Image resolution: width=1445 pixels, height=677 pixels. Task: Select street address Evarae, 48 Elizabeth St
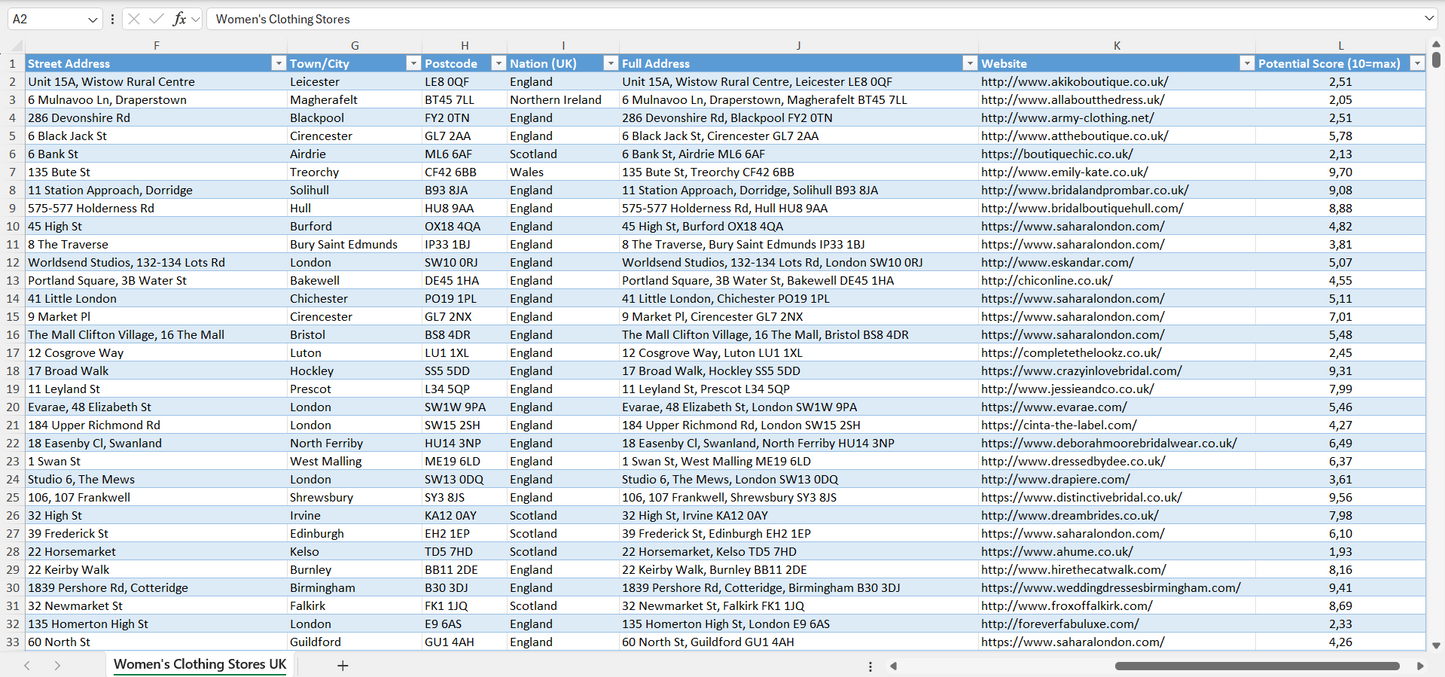tap(156, 407)
